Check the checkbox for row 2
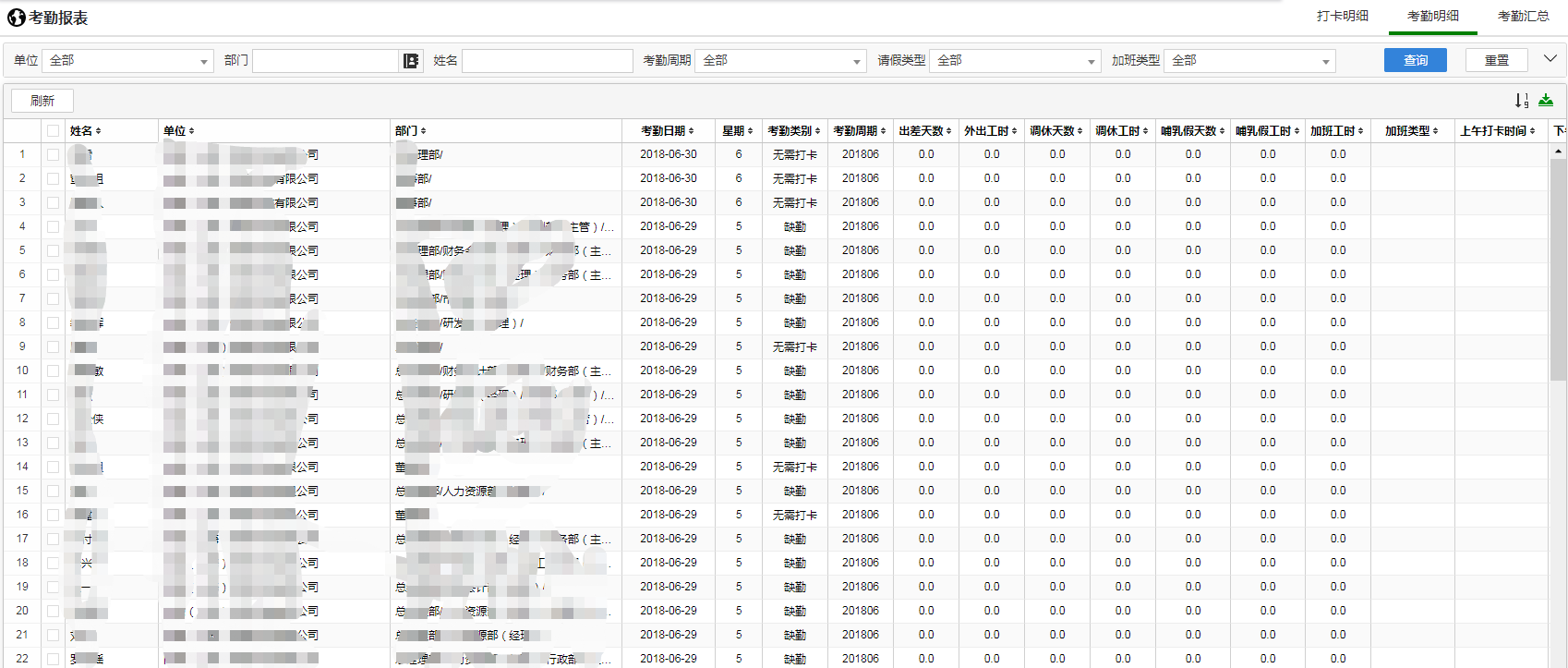 (x=53, y=178)
